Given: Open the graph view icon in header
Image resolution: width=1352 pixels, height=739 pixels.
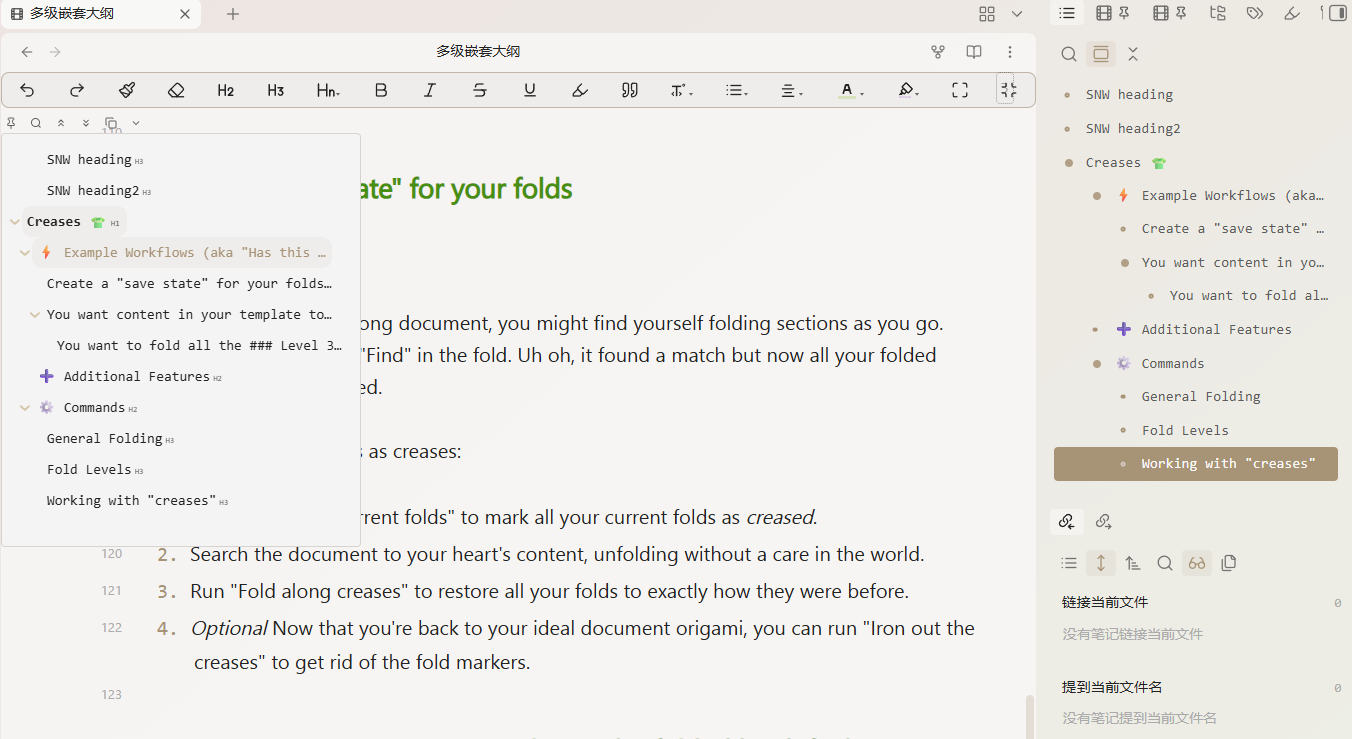Looking at the screenshot, I should click(x=938, y=52).
